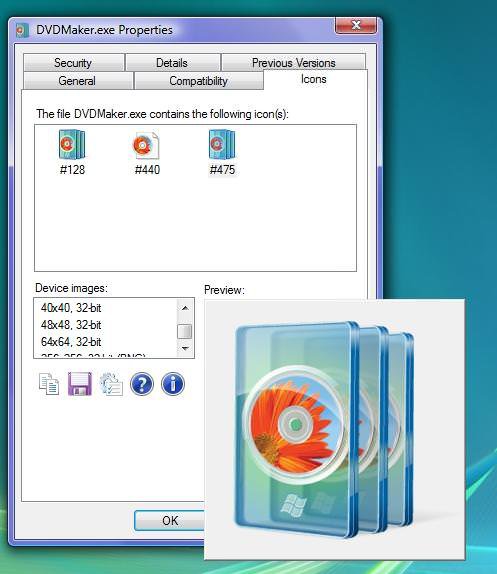Click the large DVD Maker preview image
Screen dimensions: 497x574
pos(334,429)
